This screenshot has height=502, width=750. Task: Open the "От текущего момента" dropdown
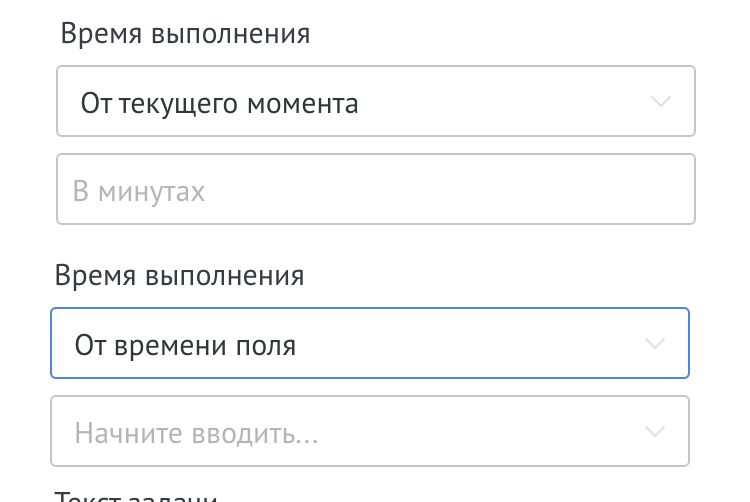[x=375, y=102]
